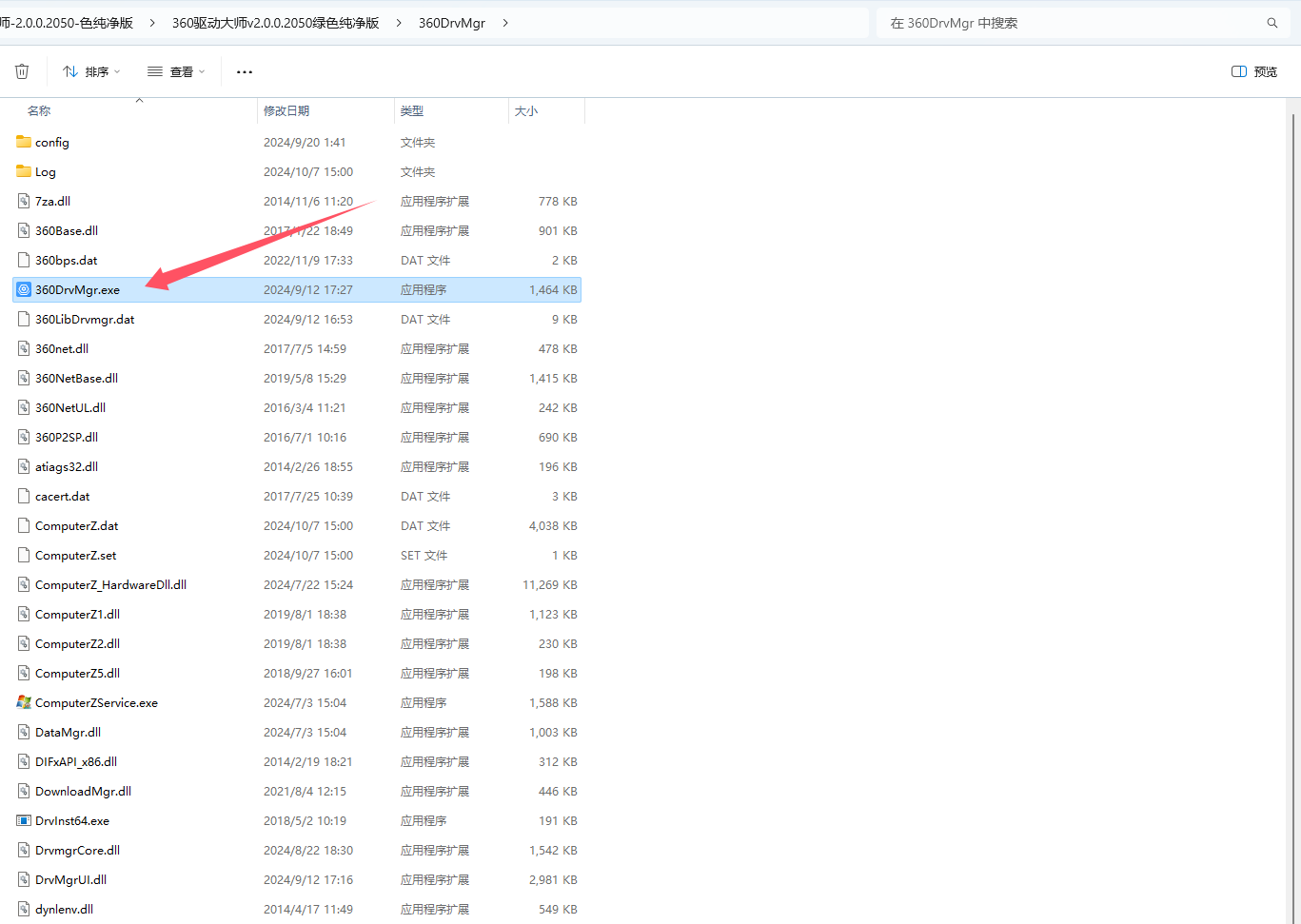Viewport: 1301px width, 924px height.
Task: Select the 360Base.dll file icon
Action: click(24, 230)
